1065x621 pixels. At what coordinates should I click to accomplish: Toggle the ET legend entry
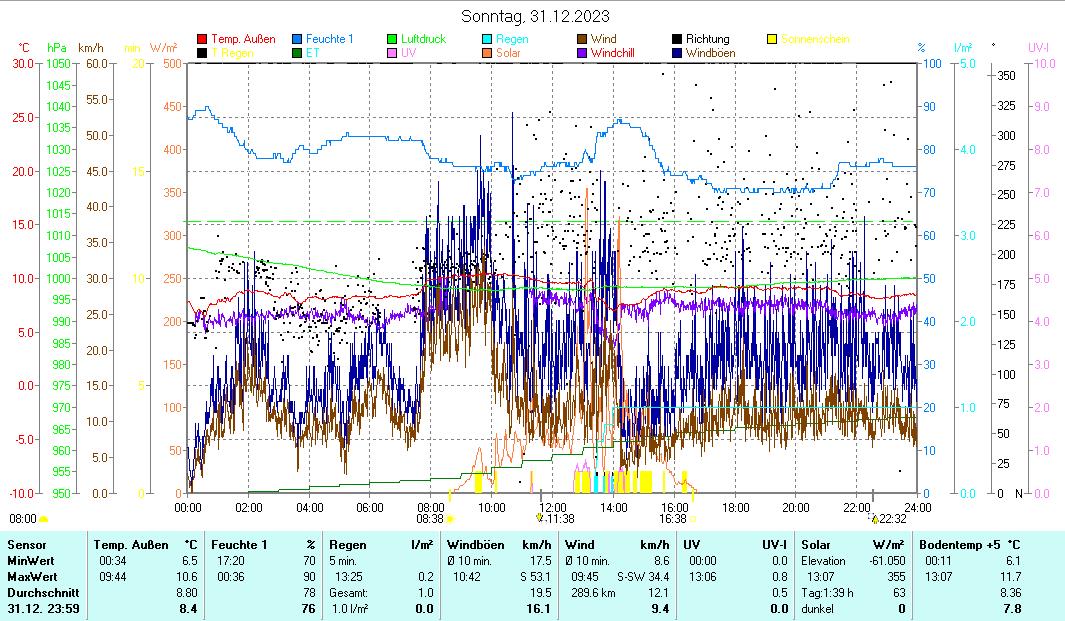pos(312,53)
